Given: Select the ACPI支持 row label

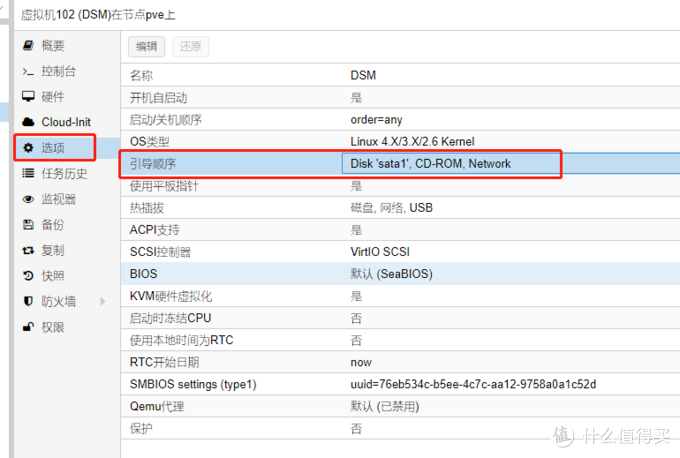Looking at the screenshot, I should coord(154,230).
